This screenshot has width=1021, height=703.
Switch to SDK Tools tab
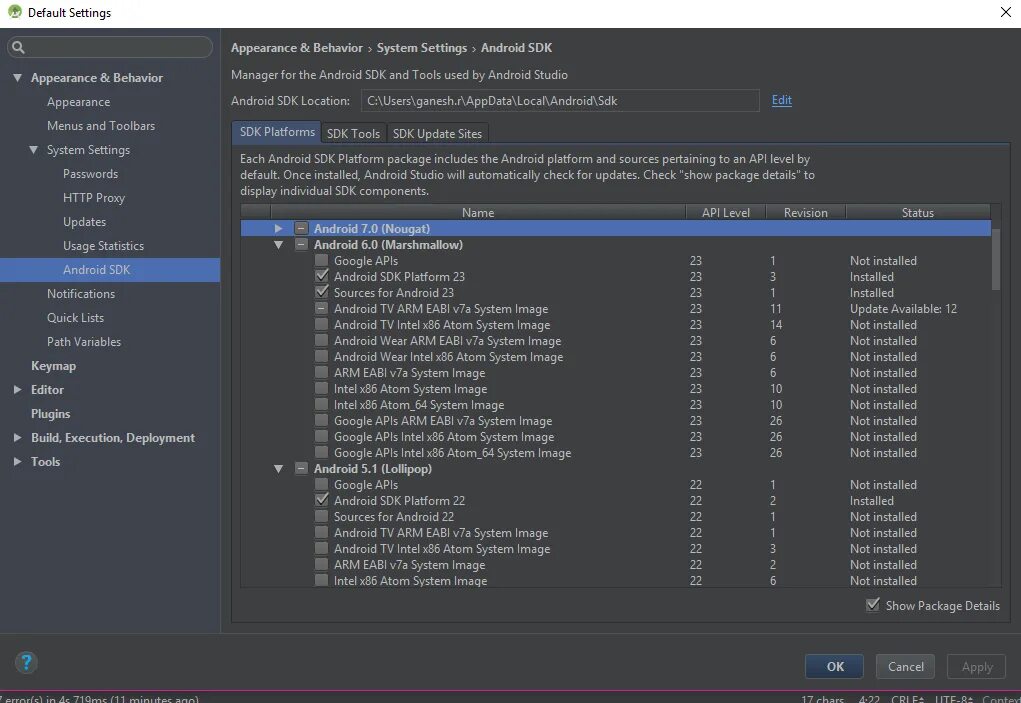click(354, 133)
